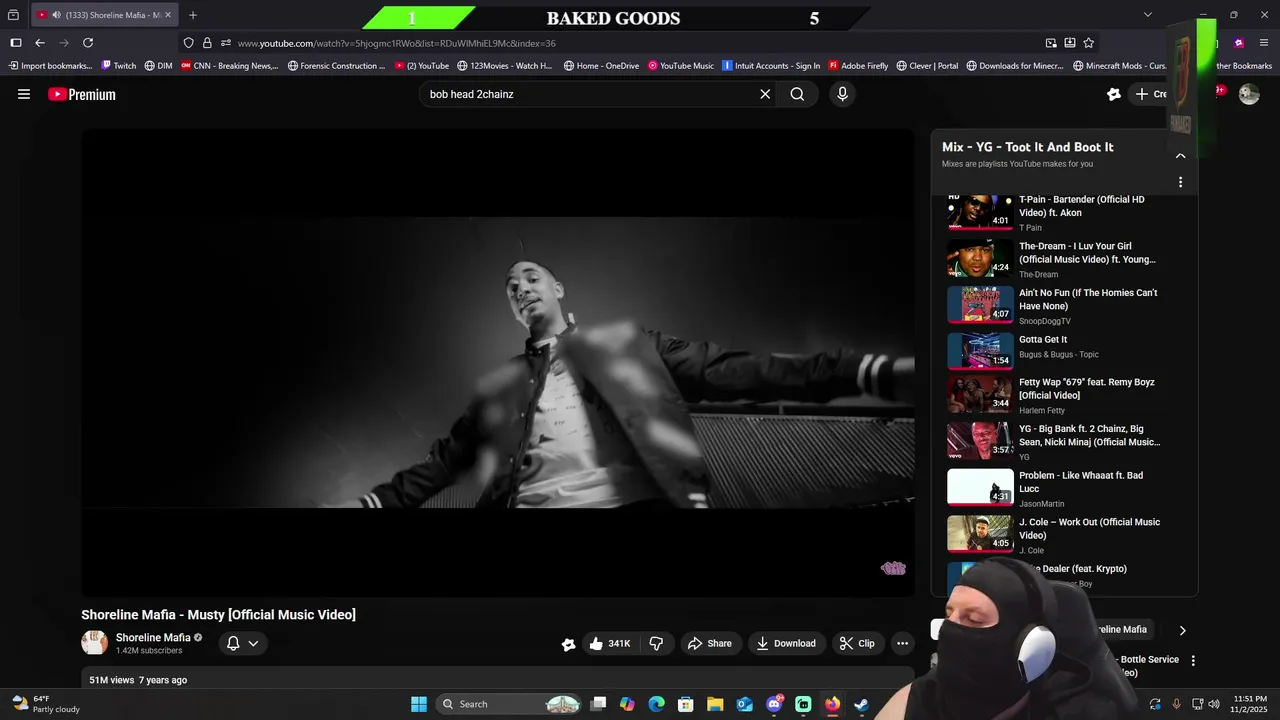
Task: Open the browser application hamburger menu
Action: [x=1264, y=43]
